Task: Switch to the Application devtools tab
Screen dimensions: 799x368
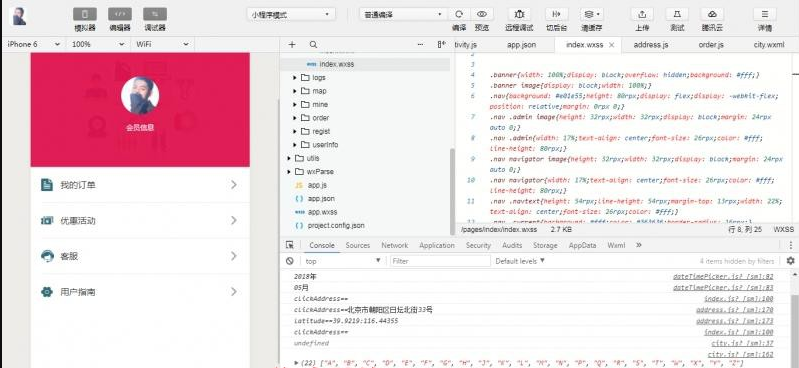Action: point(437,245)
